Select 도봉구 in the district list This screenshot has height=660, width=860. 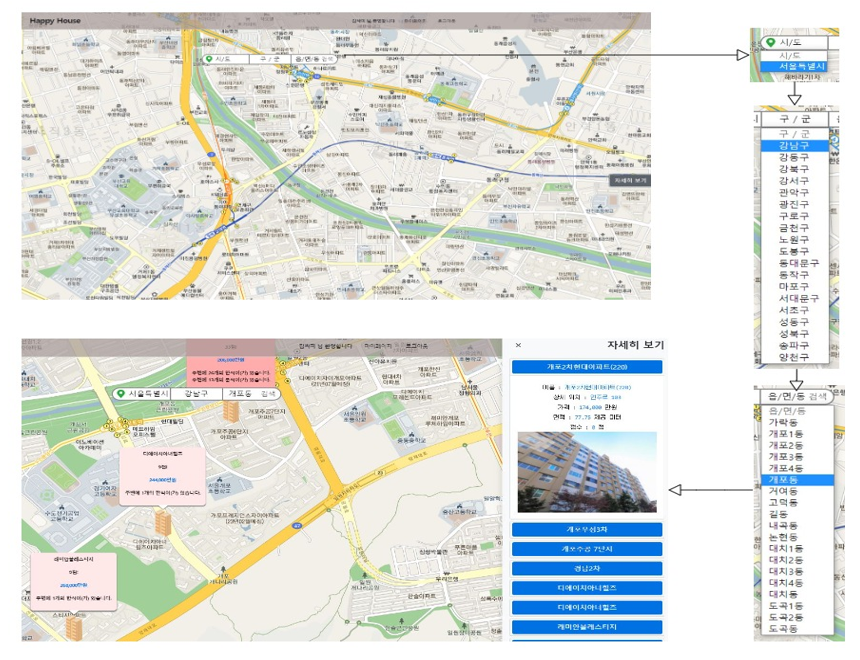point(794,251)
